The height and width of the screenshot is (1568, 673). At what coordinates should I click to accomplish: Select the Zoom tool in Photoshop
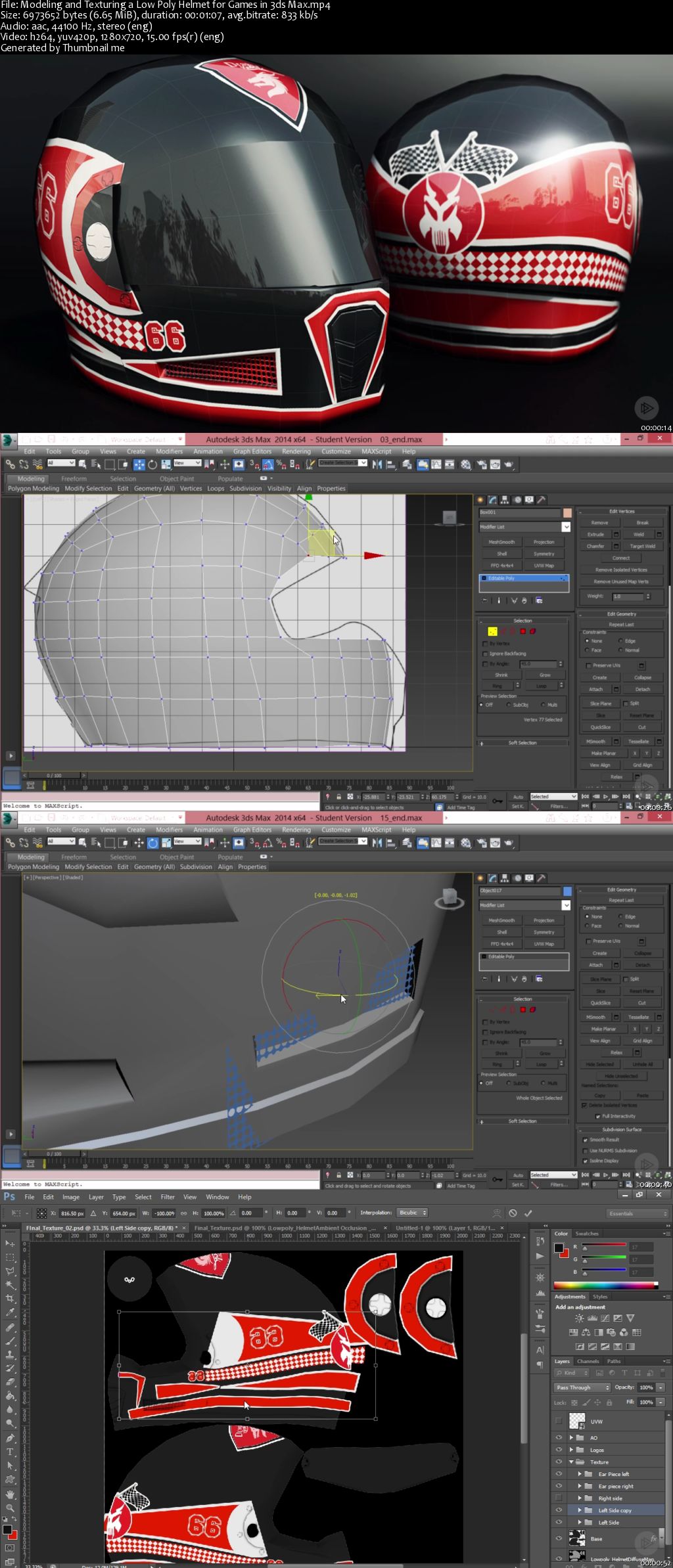tap(10, 1508)
